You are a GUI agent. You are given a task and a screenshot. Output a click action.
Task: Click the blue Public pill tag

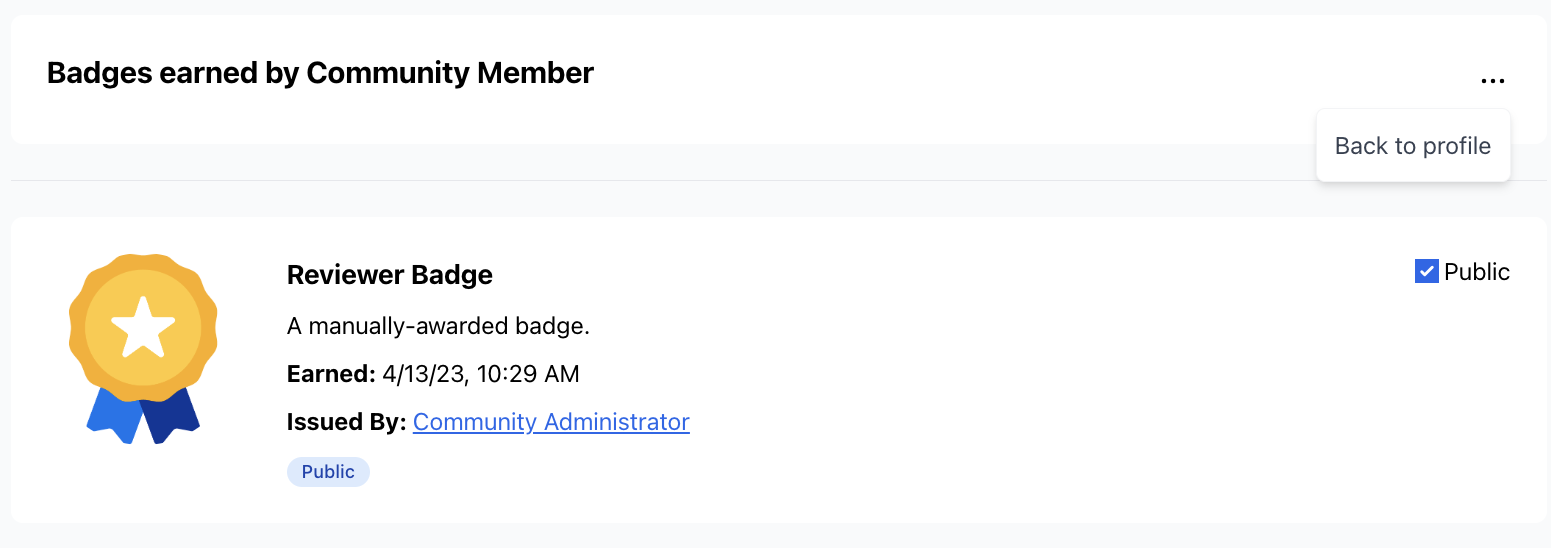tap(328, 472)
